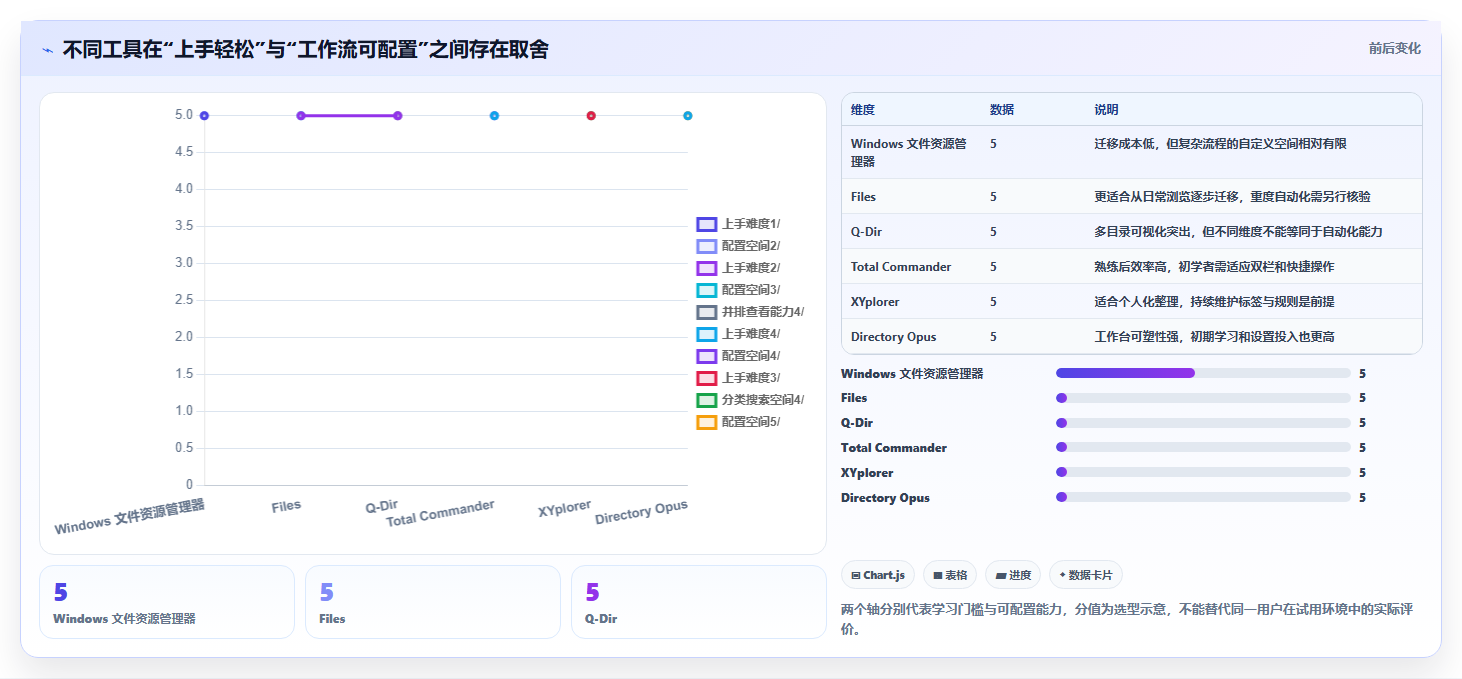Select the Files progress bar
This screenshot has height=679, width=1462.
(1203, 398)
